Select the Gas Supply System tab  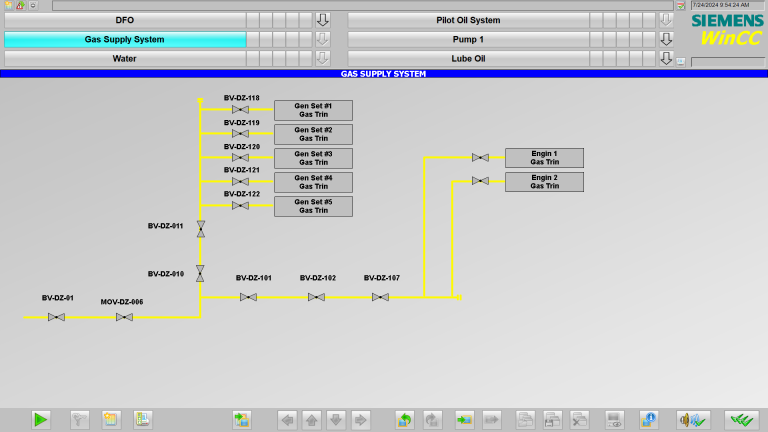point(124,39)
